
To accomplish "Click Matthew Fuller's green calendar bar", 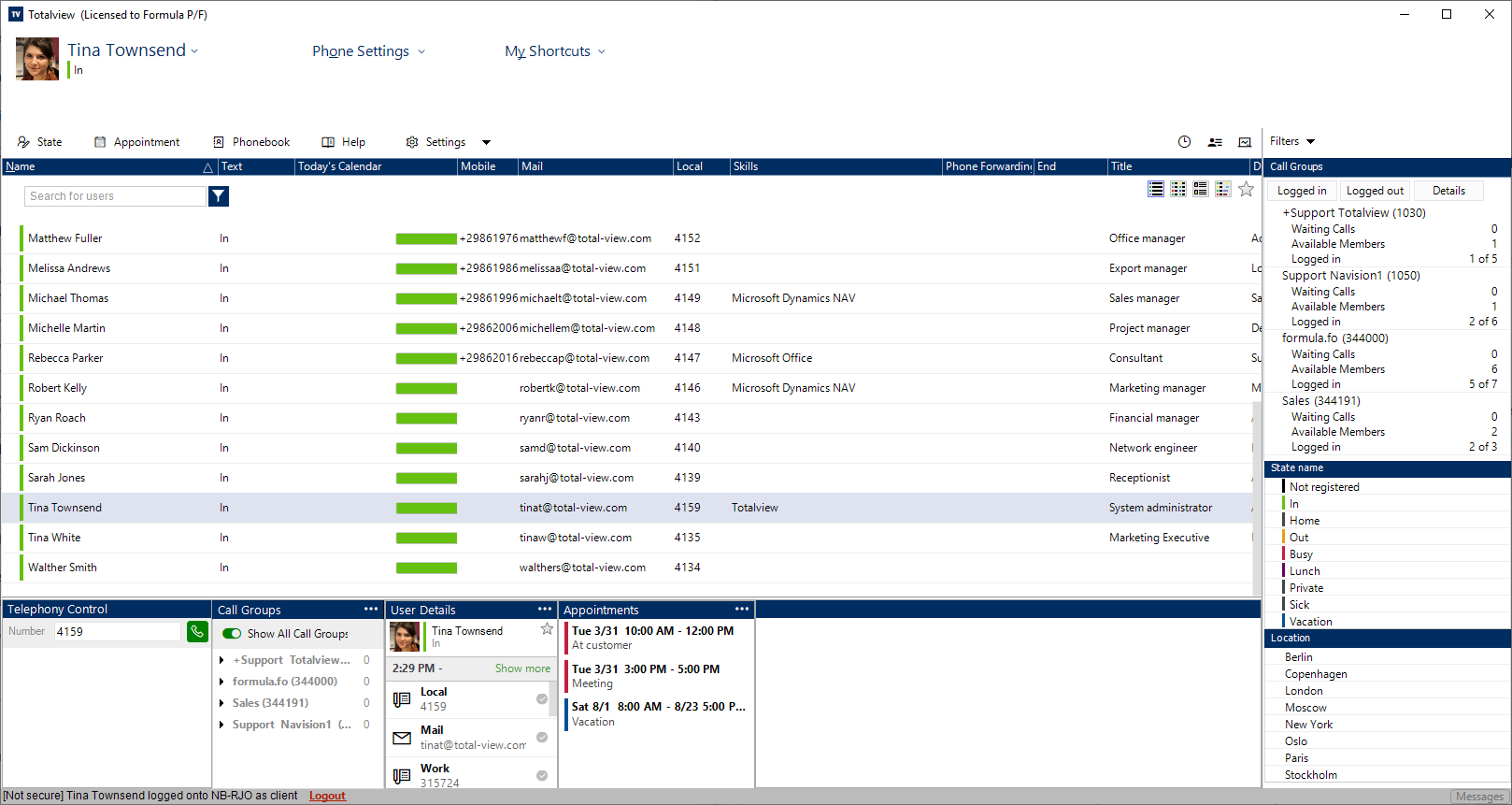I will coord(426,238).
